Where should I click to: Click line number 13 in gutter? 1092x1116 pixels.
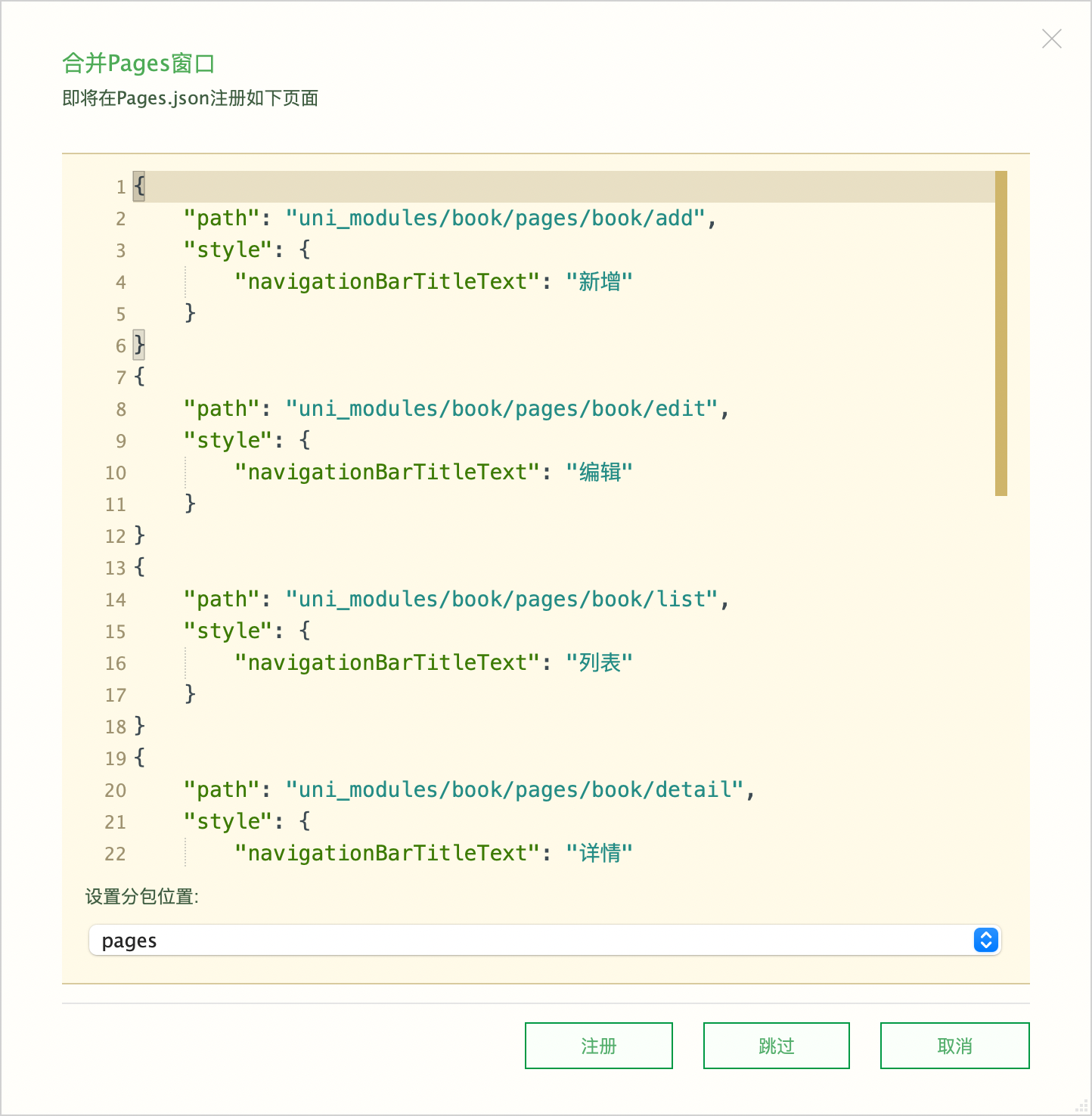pyautogui.click(x=116, y=569)
